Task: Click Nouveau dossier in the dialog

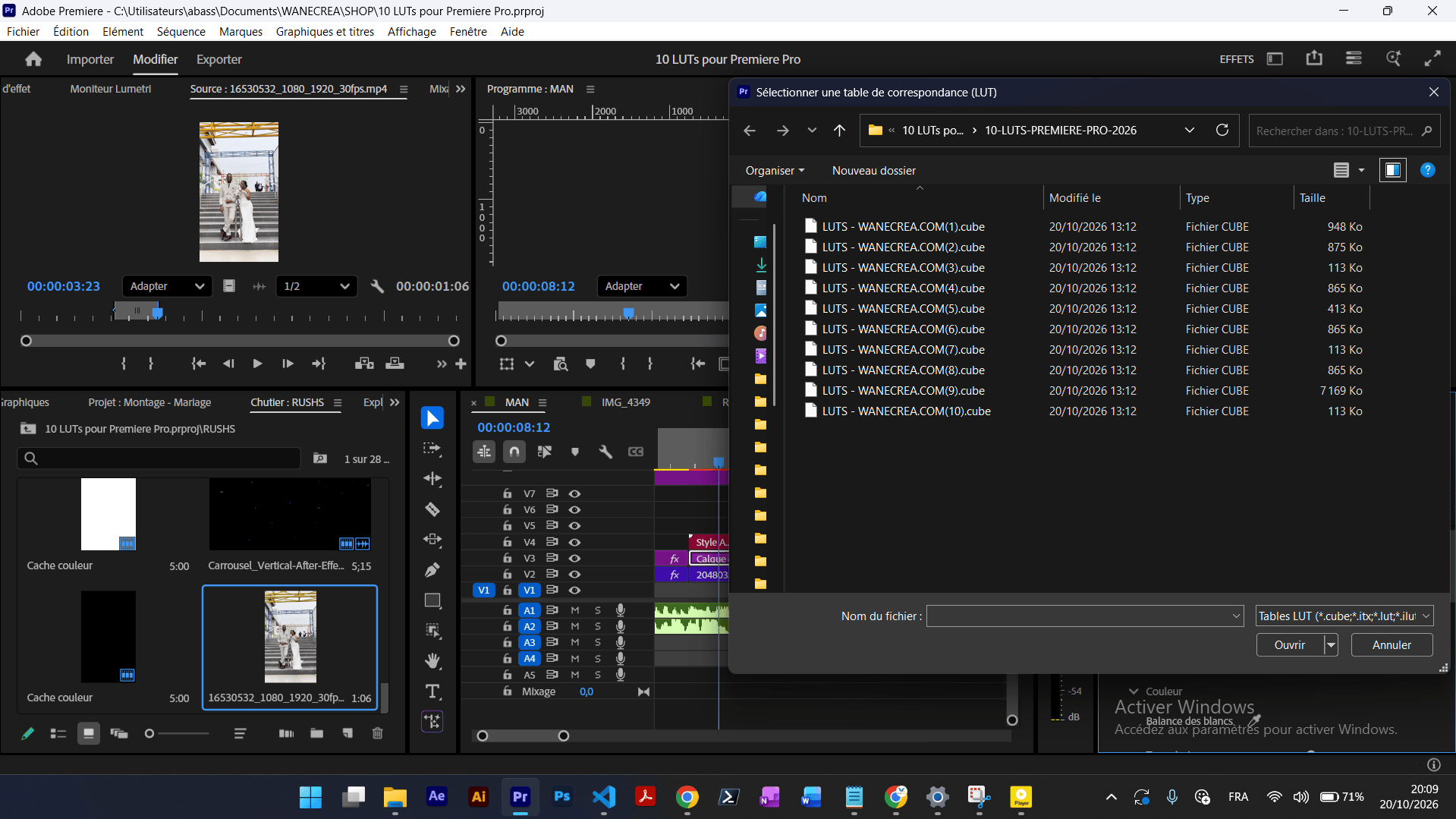Action: 874,171
